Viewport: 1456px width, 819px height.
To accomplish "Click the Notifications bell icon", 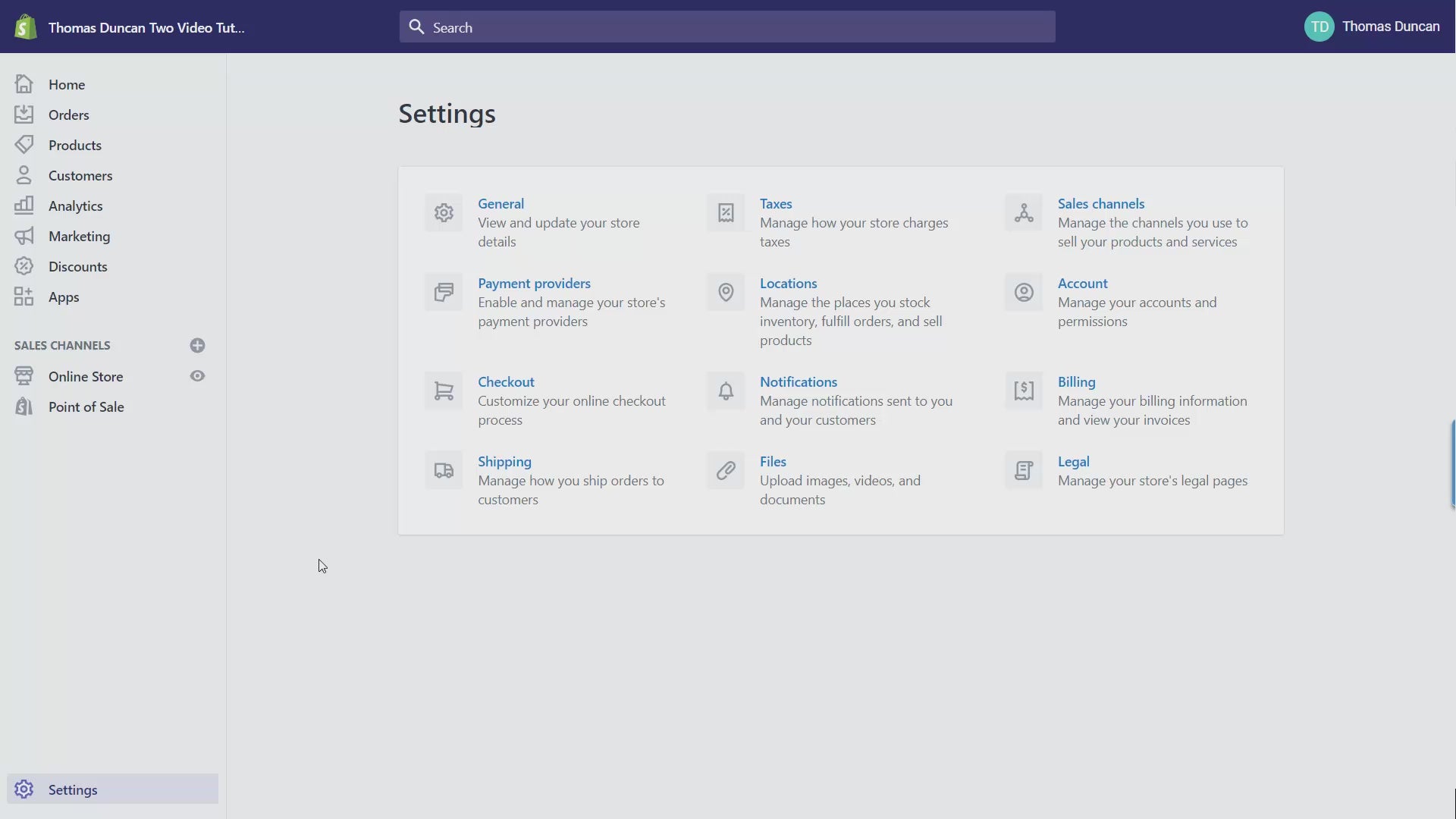I will pyautogui.click(x=726, y=391).
